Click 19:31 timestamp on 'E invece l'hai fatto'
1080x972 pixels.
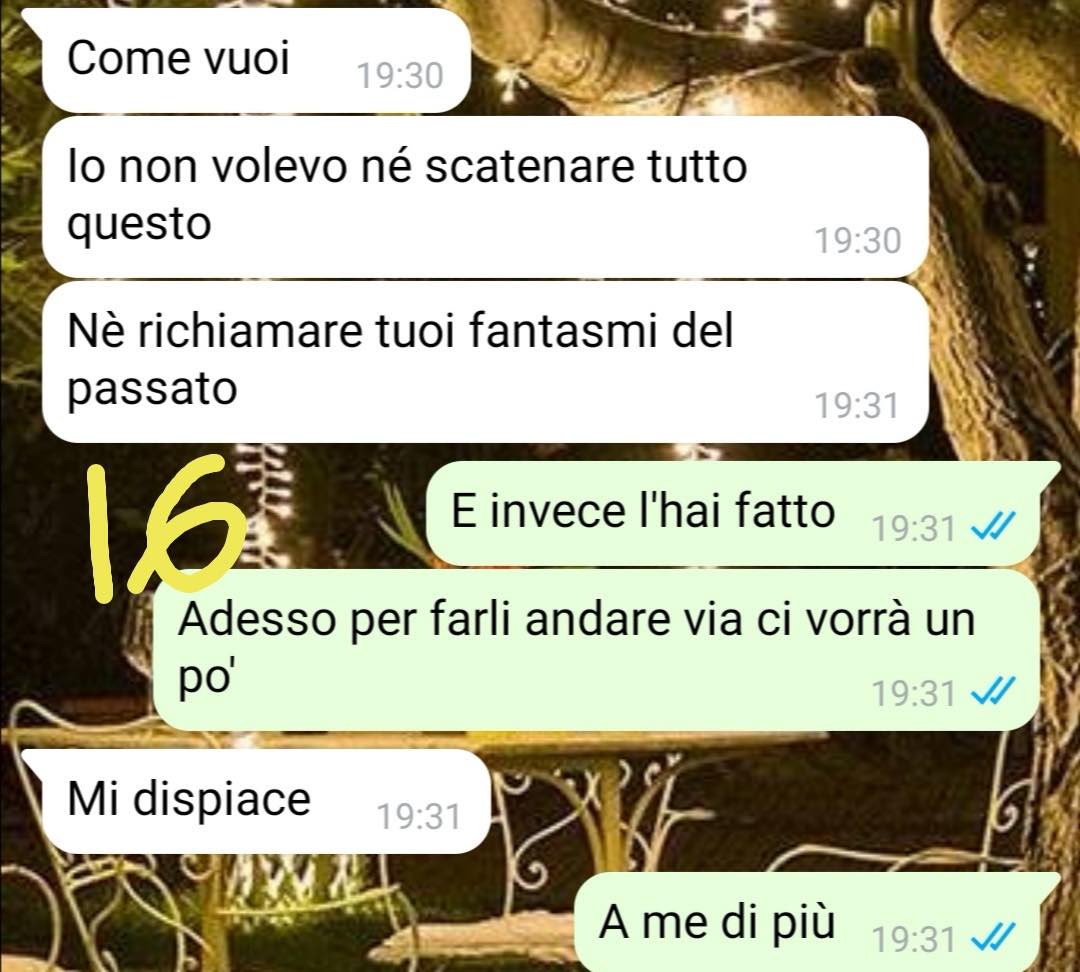(914, 528)
